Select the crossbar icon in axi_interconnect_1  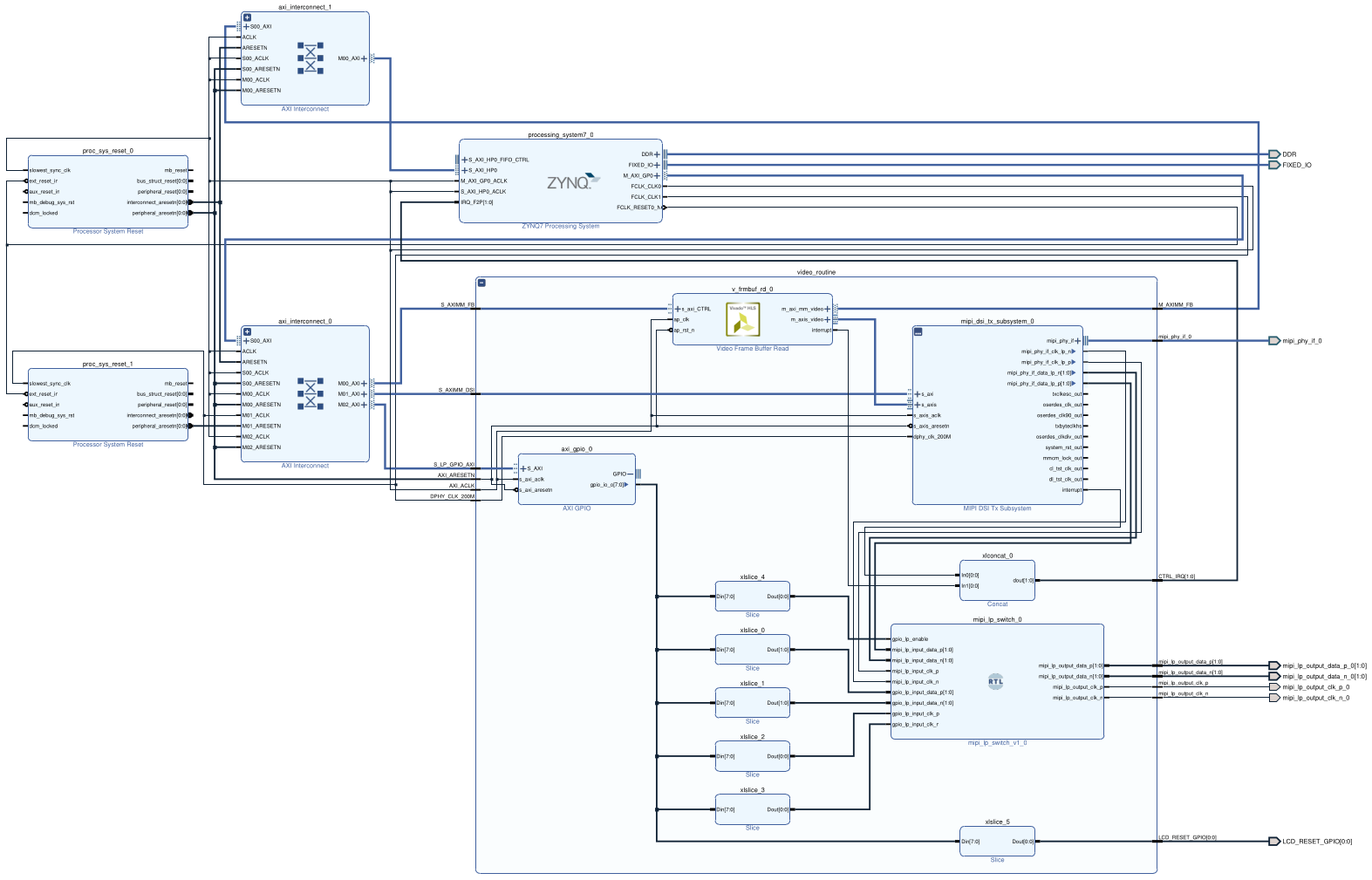(x=310, y=58)
